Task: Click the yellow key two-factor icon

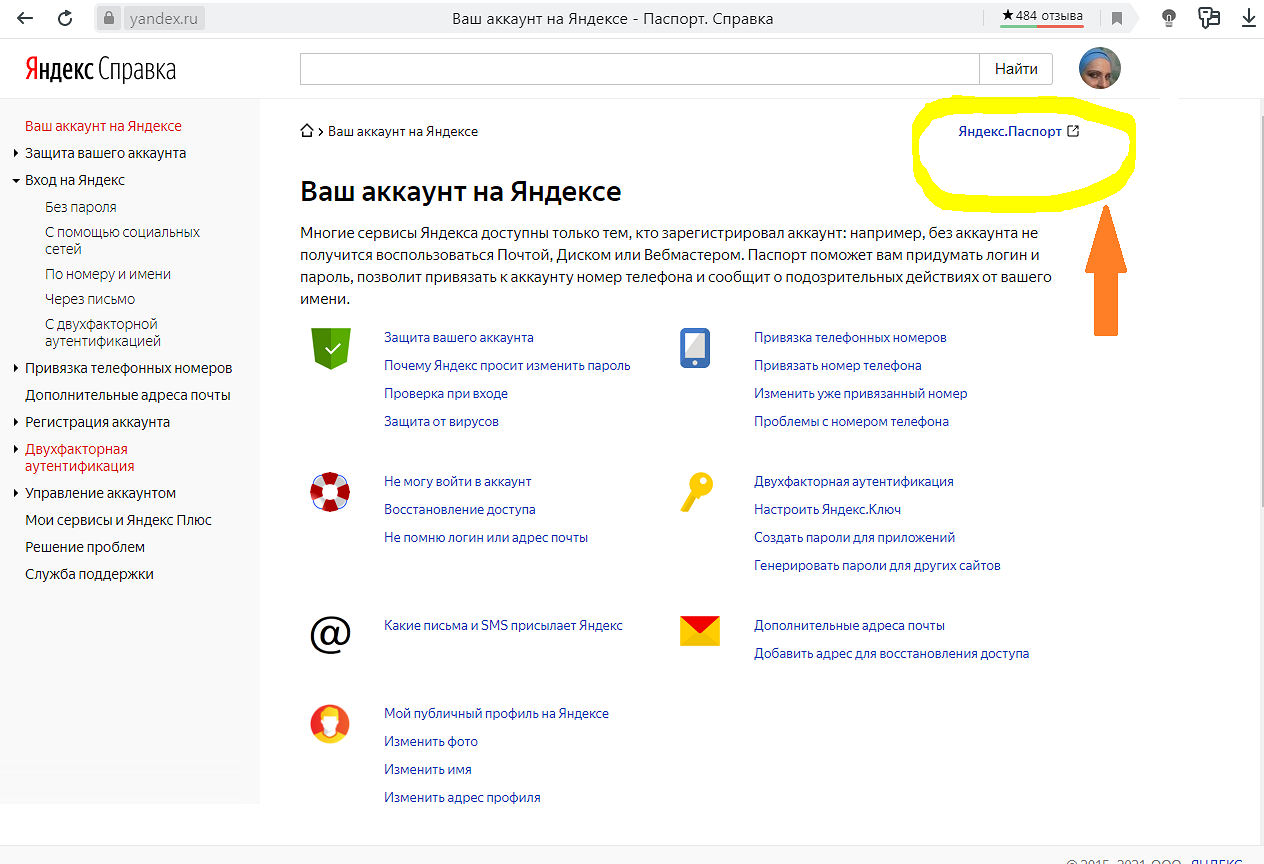Action: tap(696, 492)
